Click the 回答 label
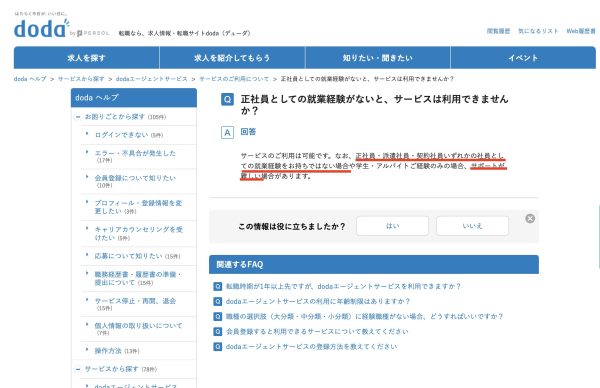The width and height of the screenshot is (600, 388). pyautogui.click(x=248, y=132)
